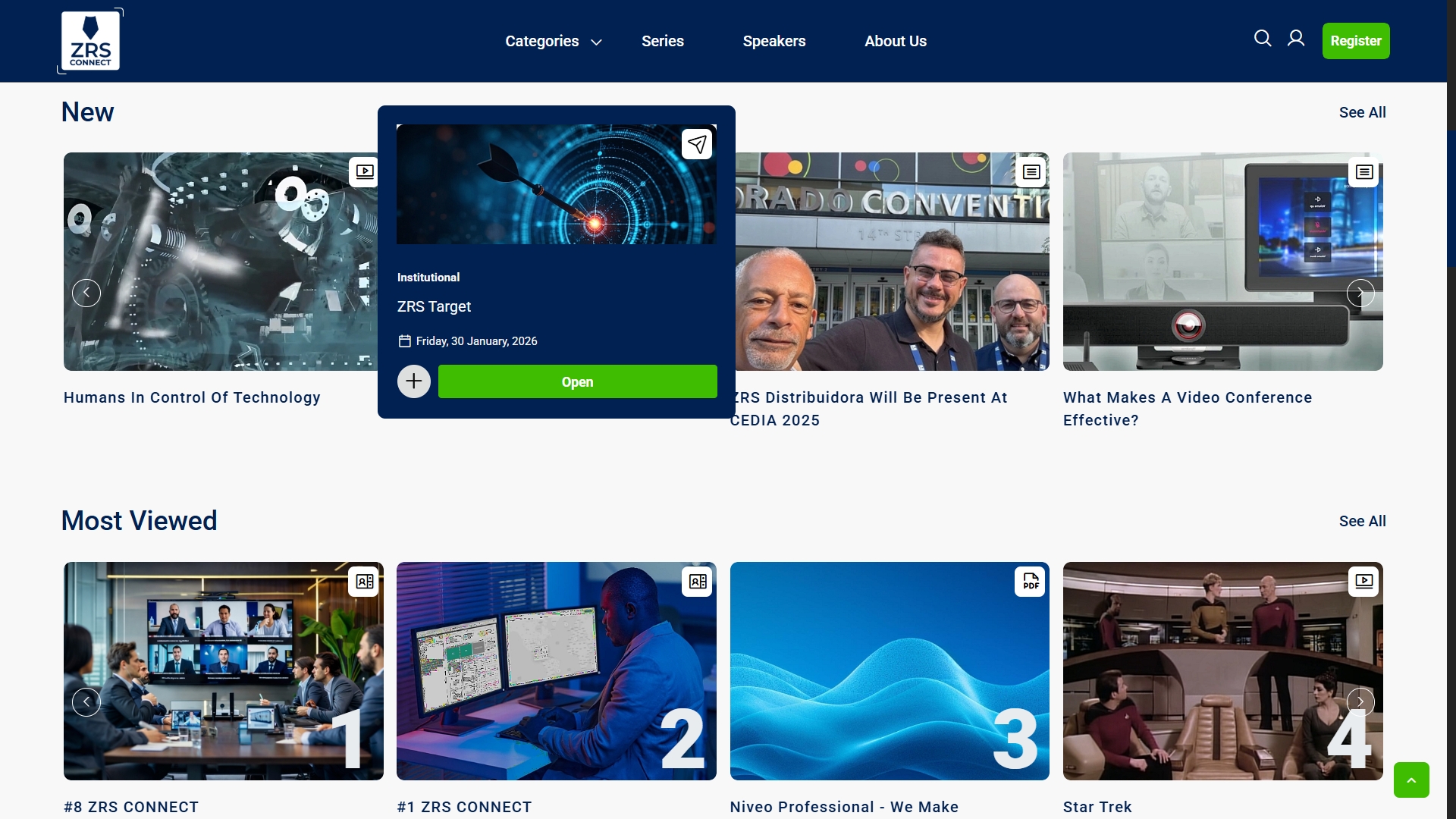Screen dimensions: 1456x819
Task: Click the newsletter icon on #1 ZRS CONNECT card
Action: pyautogui.click(x=698, y=582)
